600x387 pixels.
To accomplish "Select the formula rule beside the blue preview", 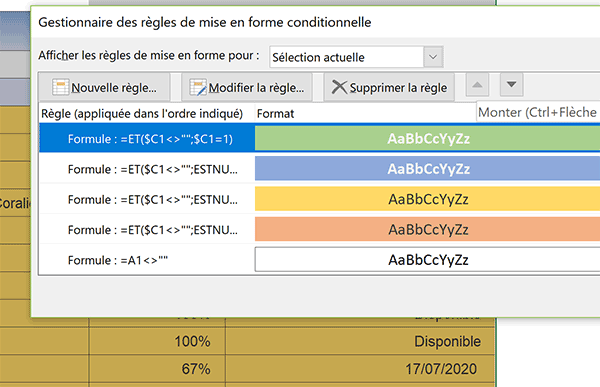I will pos(147,169).
